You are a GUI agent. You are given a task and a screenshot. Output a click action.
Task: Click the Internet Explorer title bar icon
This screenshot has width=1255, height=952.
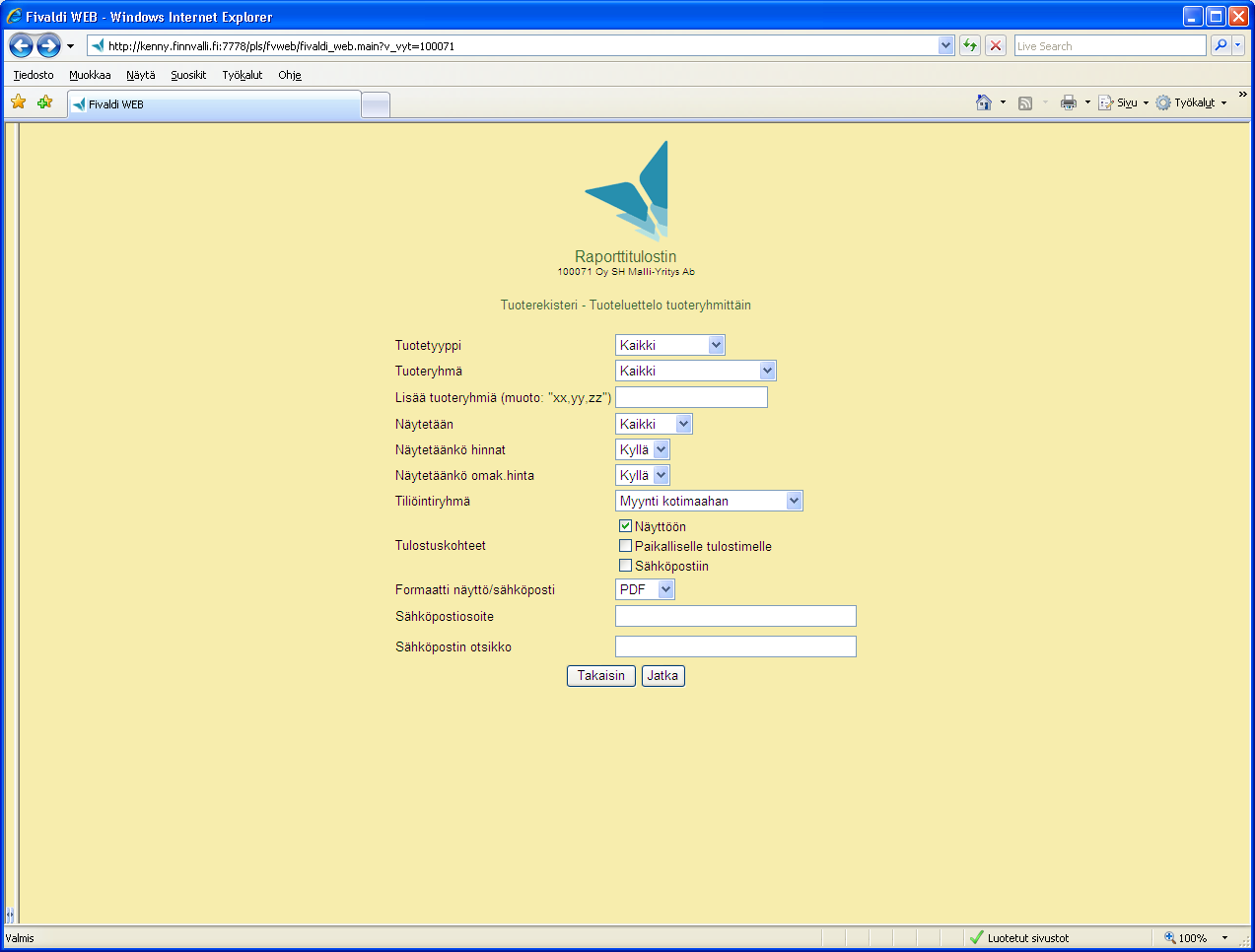click(14, 16)
